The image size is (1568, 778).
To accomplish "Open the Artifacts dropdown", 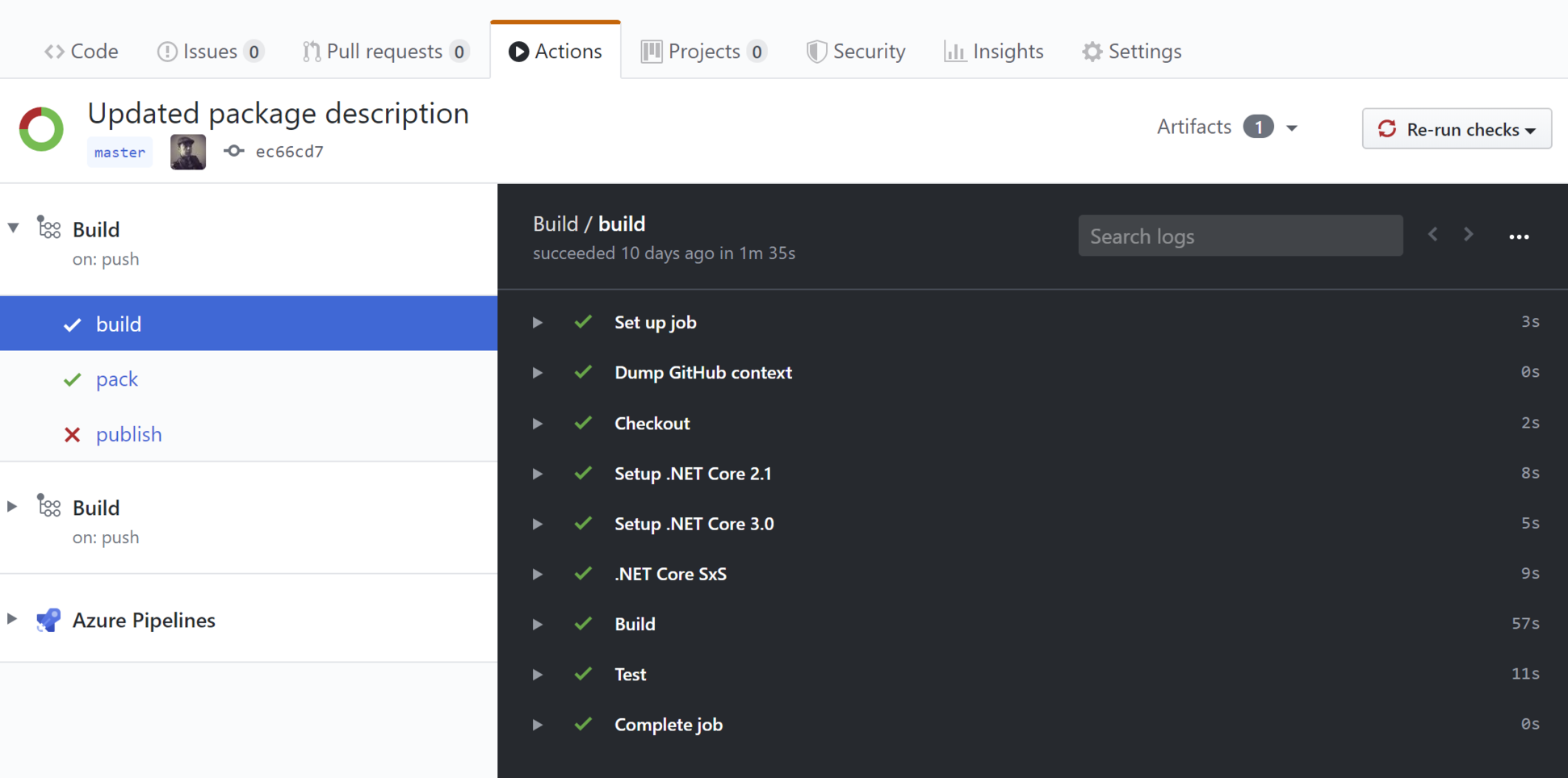I will click(1293, 127).
